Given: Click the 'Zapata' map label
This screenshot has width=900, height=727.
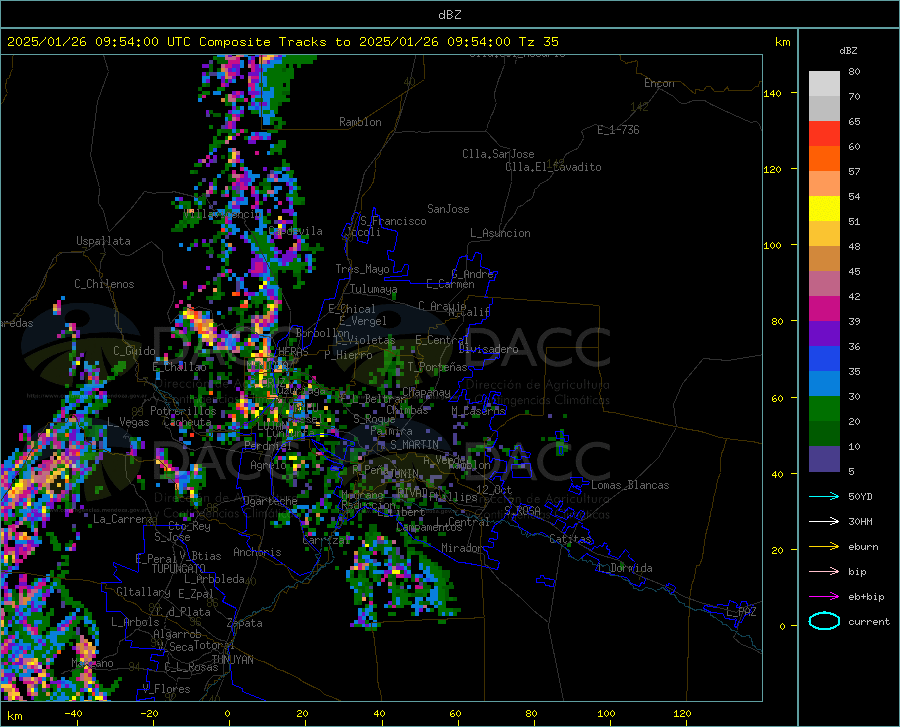Looking at the screenshot, I should [x=245, y=623].
